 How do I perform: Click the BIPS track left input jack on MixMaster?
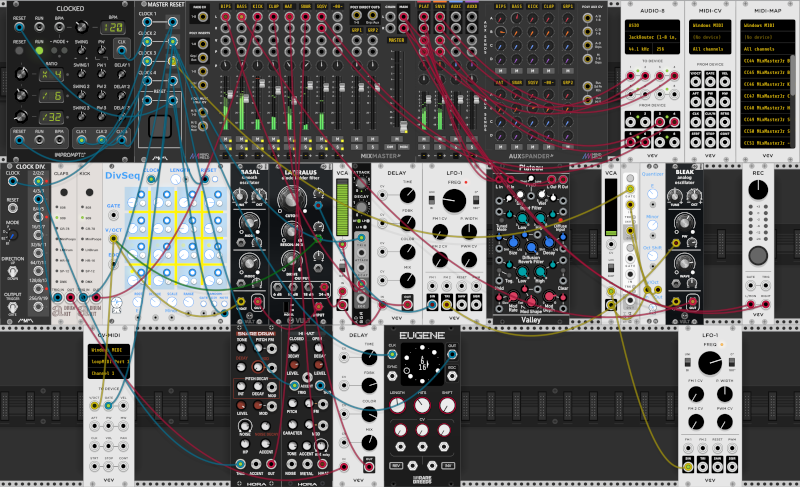(x=226, y=17)
